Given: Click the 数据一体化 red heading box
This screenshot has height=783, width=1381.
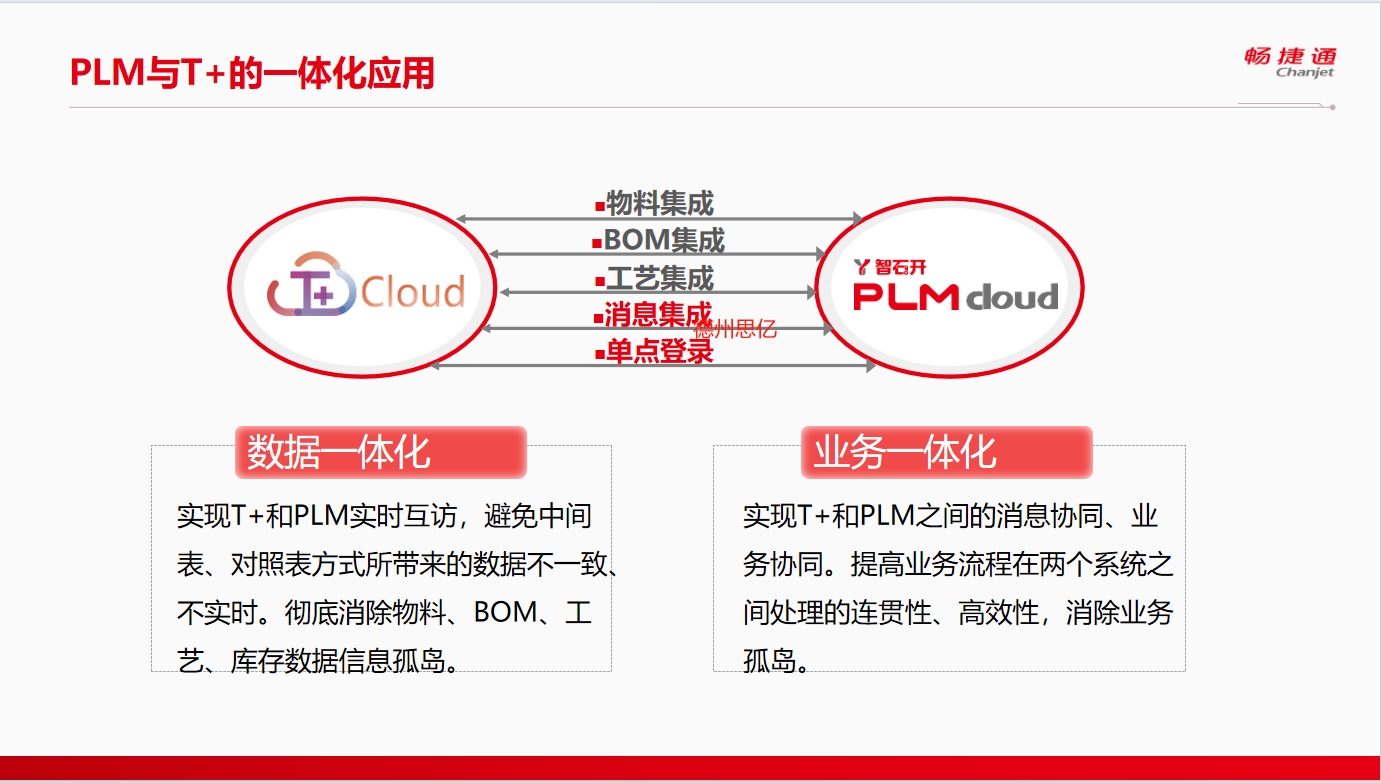Looking at the screenshot, I should [x=381, y=452].
